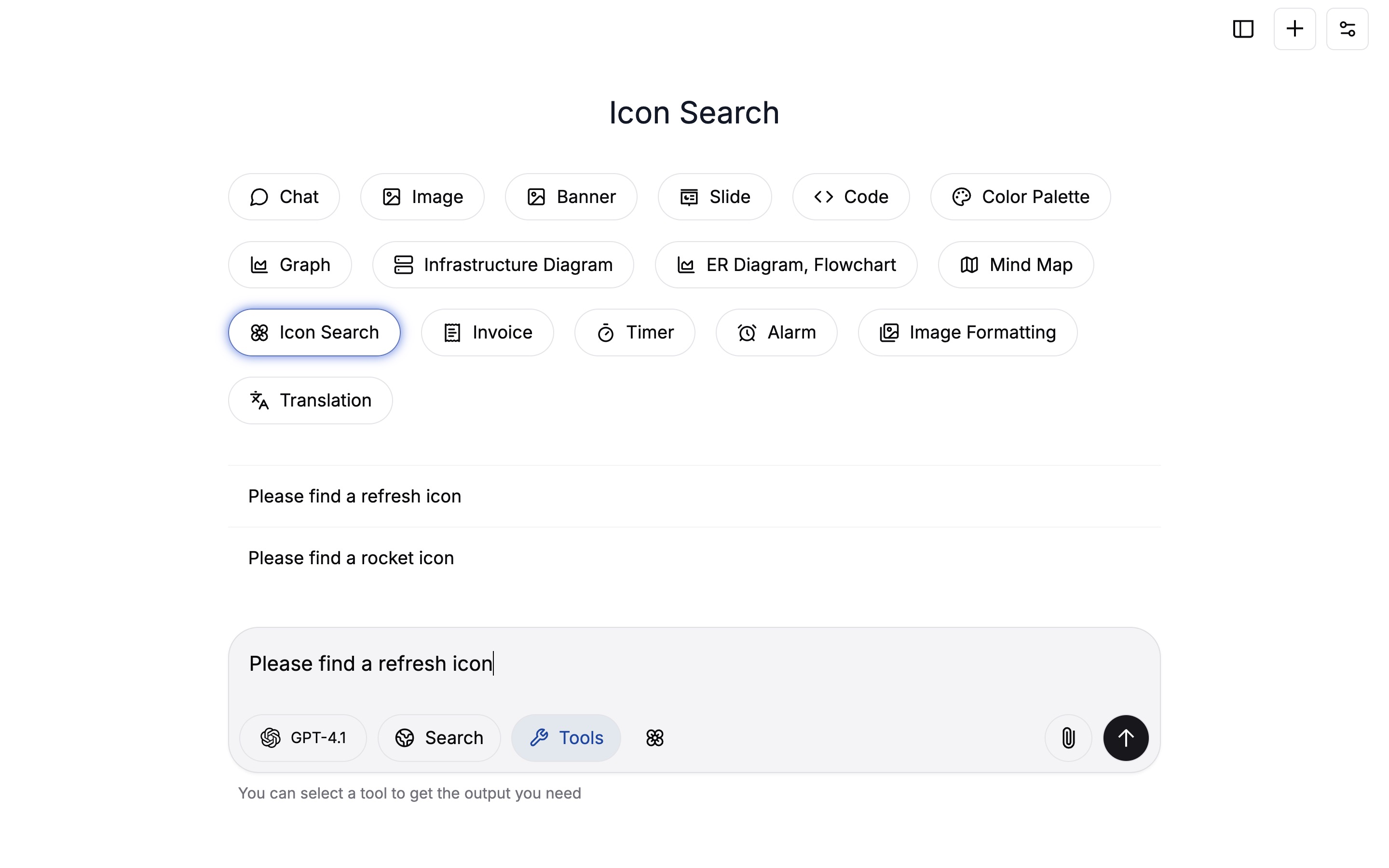Deselect the active Icon Search chip
Viewport: 1389px width, 868px height.
(314, 332)
